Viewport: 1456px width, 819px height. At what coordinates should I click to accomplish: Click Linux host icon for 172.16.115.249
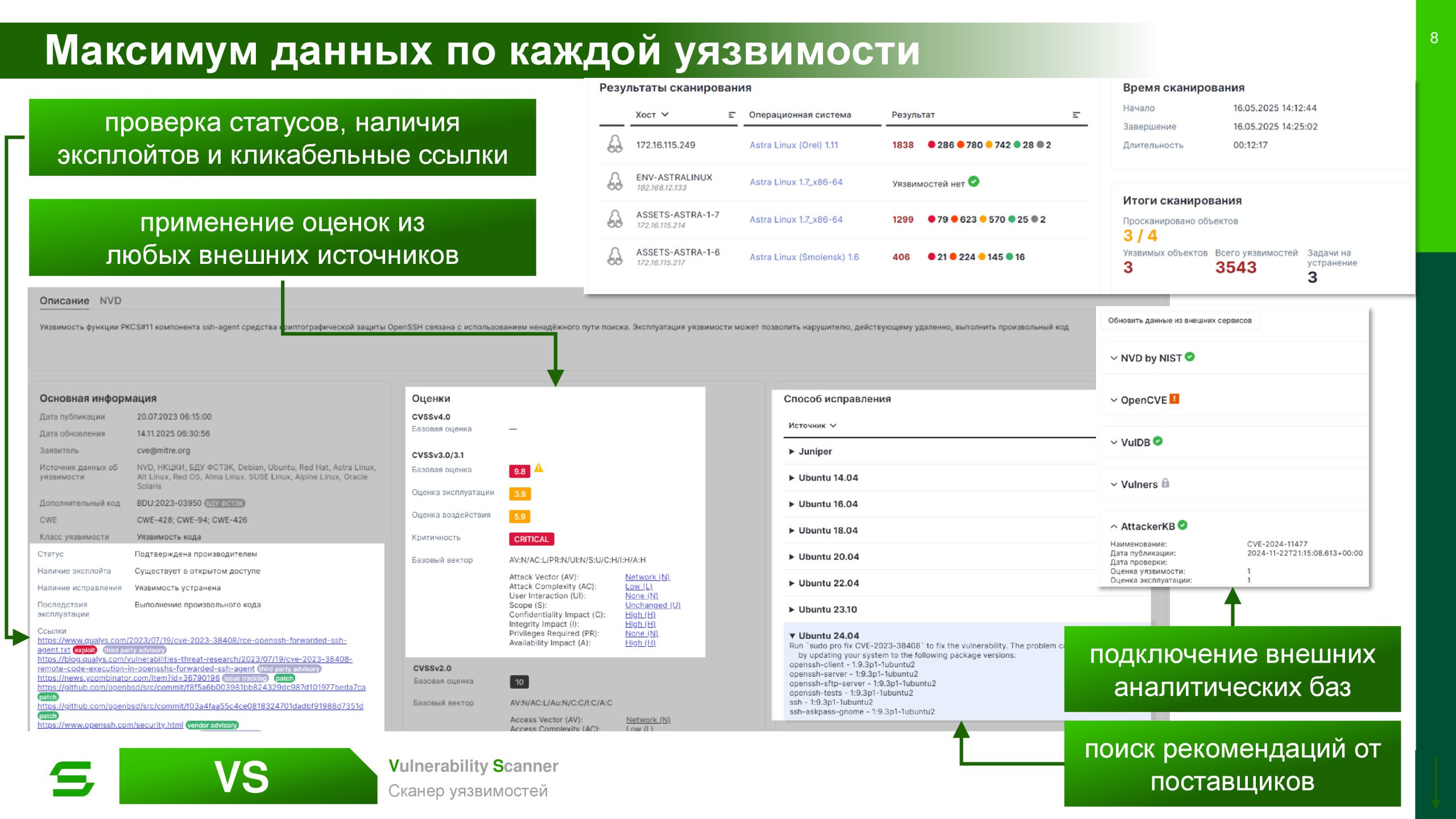[615, 144]
